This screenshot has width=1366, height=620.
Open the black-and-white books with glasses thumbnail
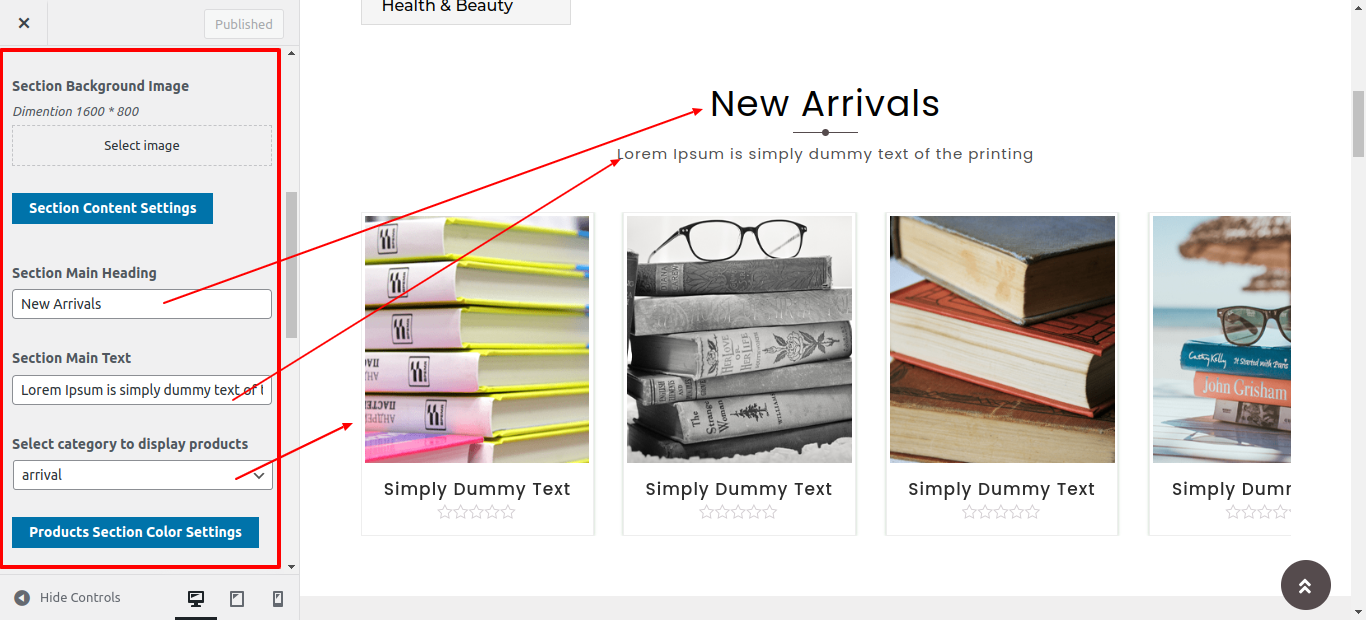(x=739, y=339)
